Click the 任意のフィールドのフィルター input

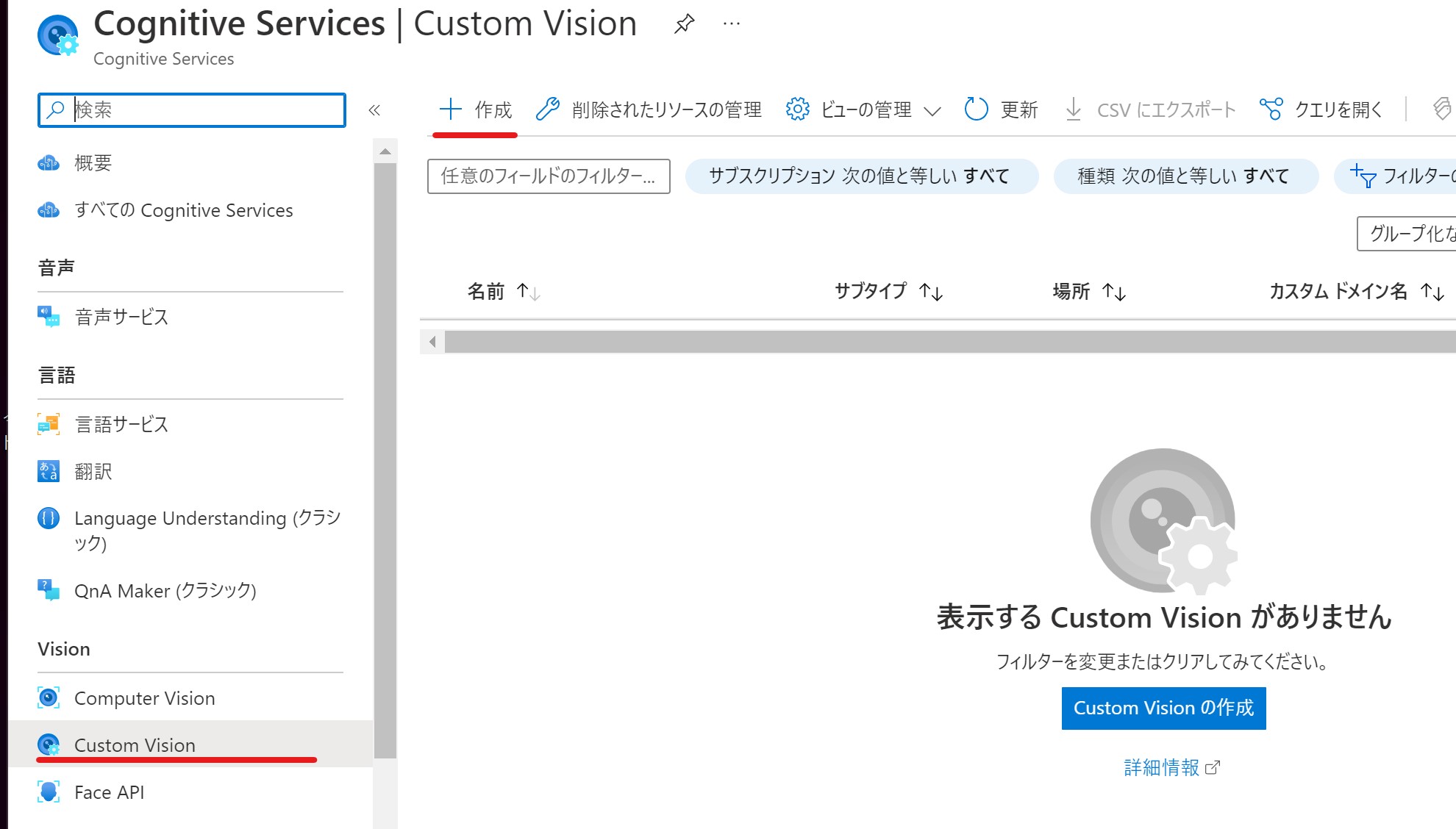tap(549, 176)
